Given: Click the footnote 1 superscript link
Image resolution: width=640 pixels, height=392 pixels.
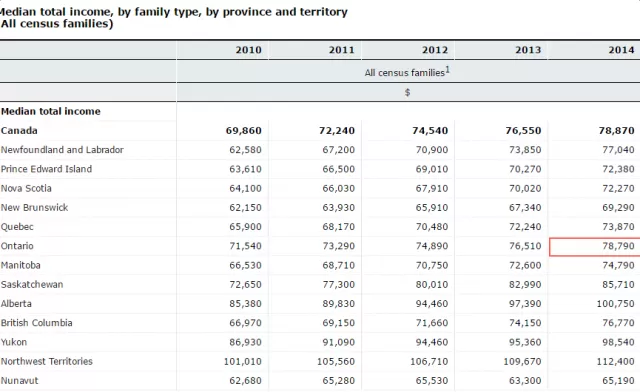Looking at the screenshot, I should 447,70.
